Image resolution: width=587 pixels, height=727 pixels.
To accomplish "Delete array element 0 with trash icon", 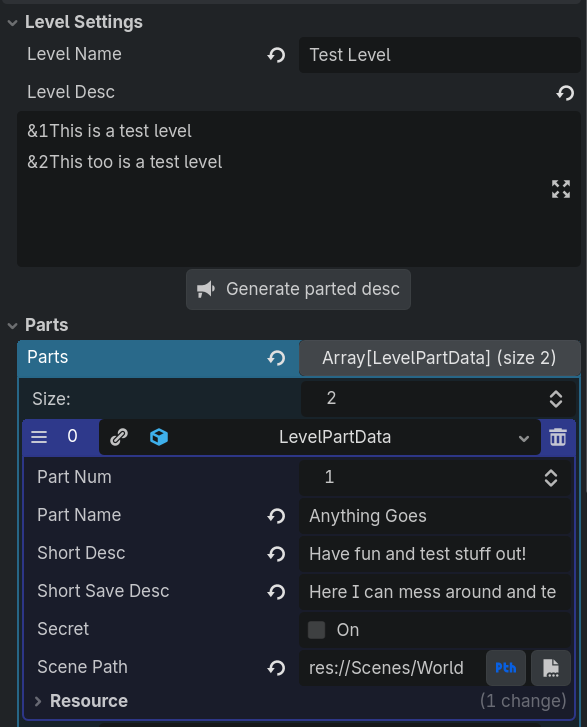I will point(558,437).
